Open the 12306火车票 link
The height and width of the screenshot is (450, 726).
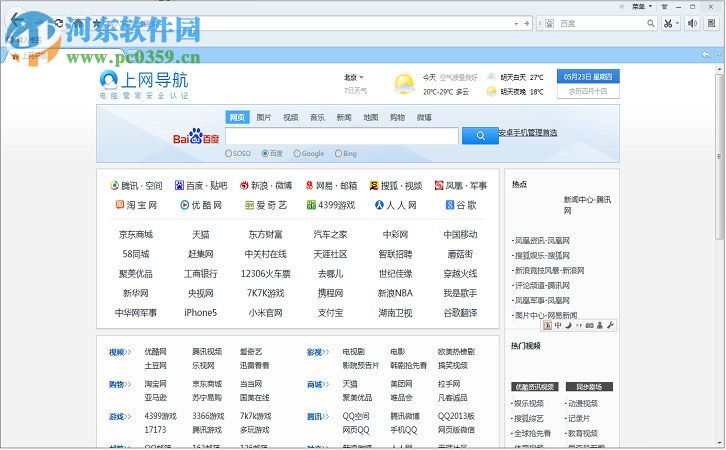265,274
